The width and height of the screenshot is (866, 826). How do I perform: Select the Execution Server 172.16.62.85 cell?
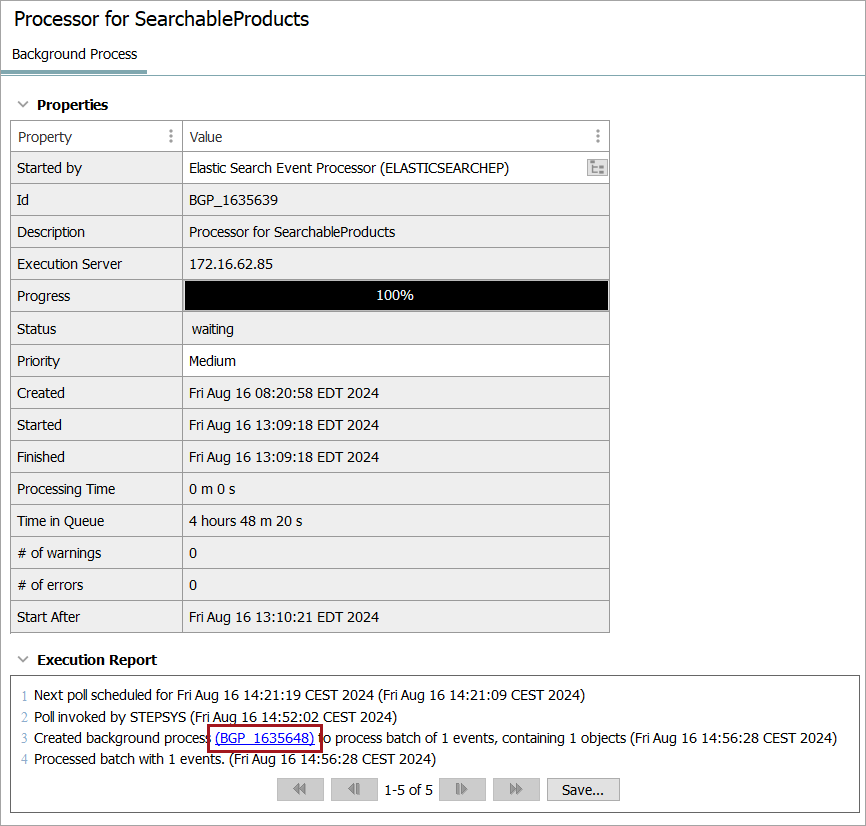(396, 264)
